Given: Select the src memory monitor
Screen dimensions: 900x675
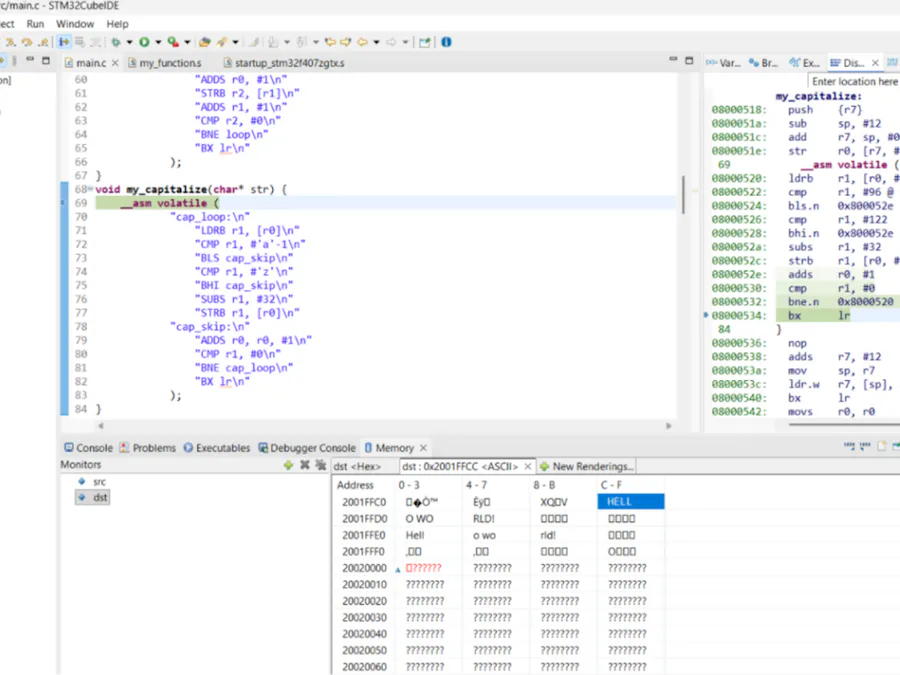Looking at the screenshot, I should [x=93, y=482].
